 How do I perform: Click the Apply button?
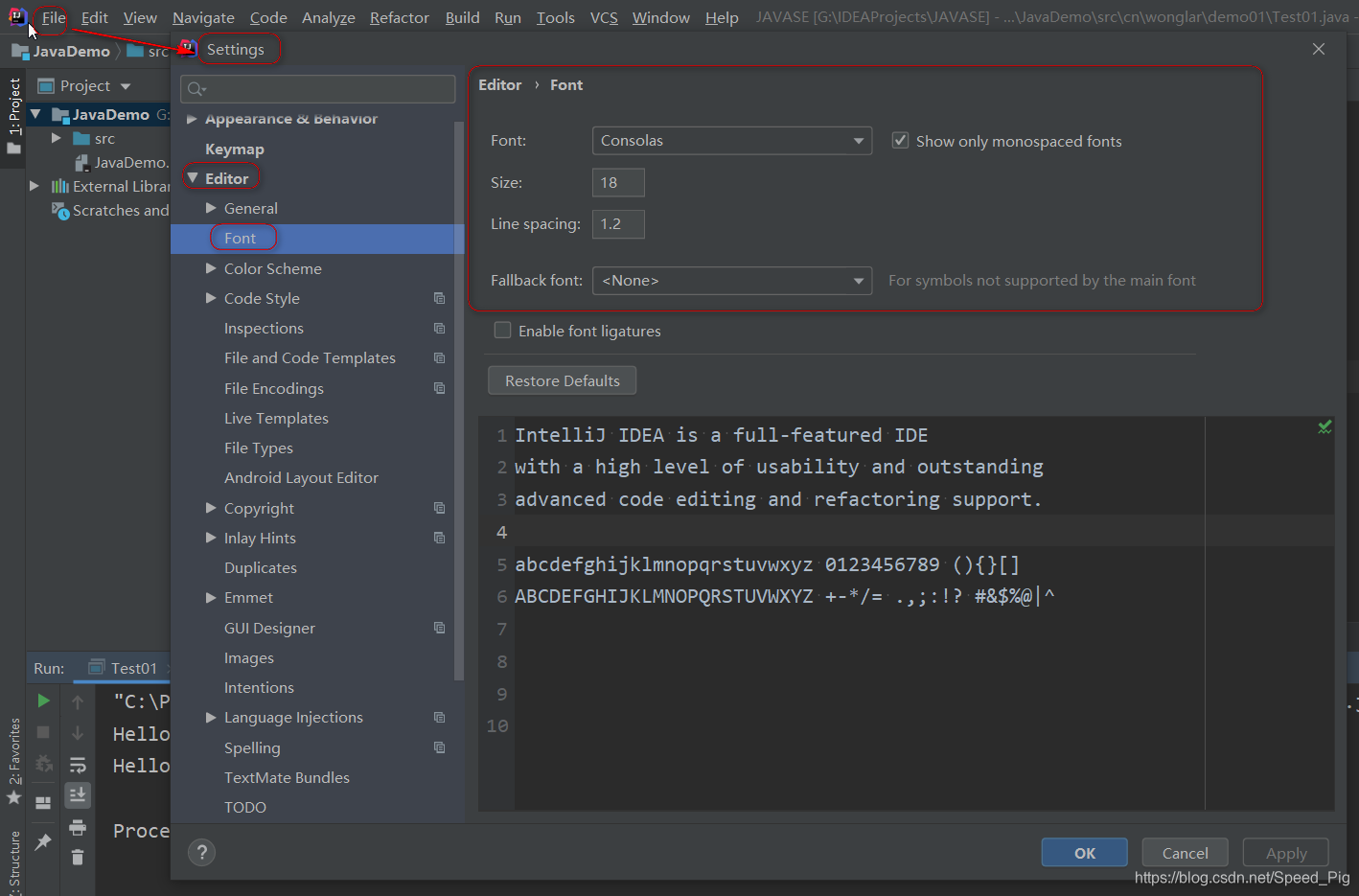coord(1286,853)
